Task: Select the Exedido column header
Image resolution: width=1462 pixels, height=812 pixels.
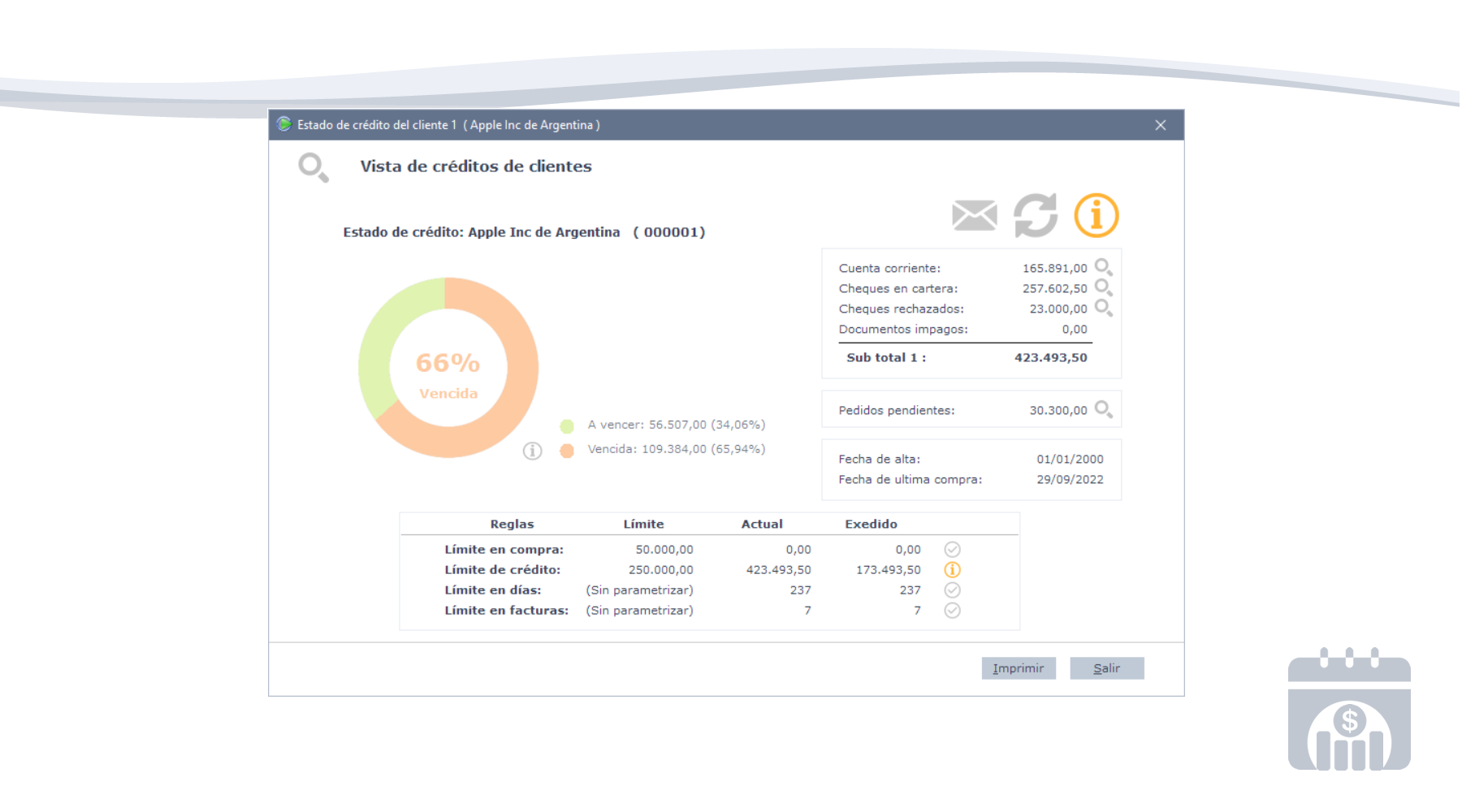Action: pyautogui.click(x=870, y=524)
